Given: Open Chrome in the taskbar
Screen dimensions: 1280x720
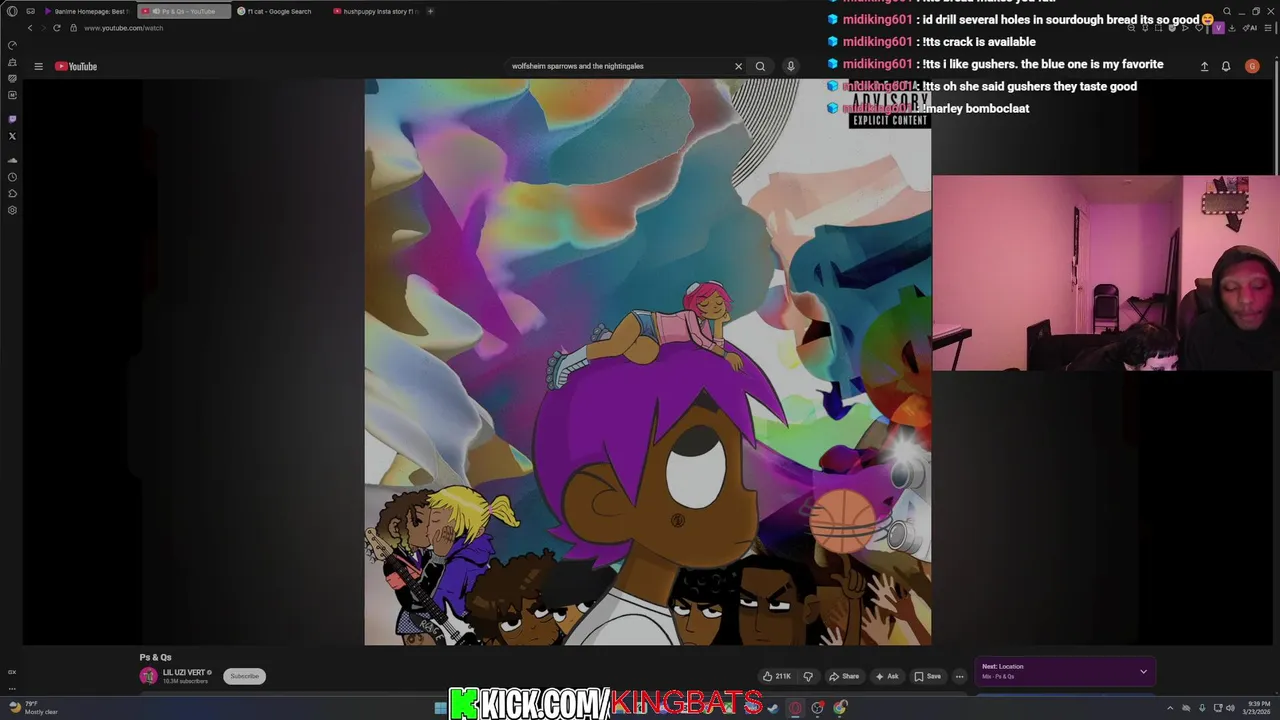Looking at the screenshot, I should pyautogui.click(x=840, y=708).
